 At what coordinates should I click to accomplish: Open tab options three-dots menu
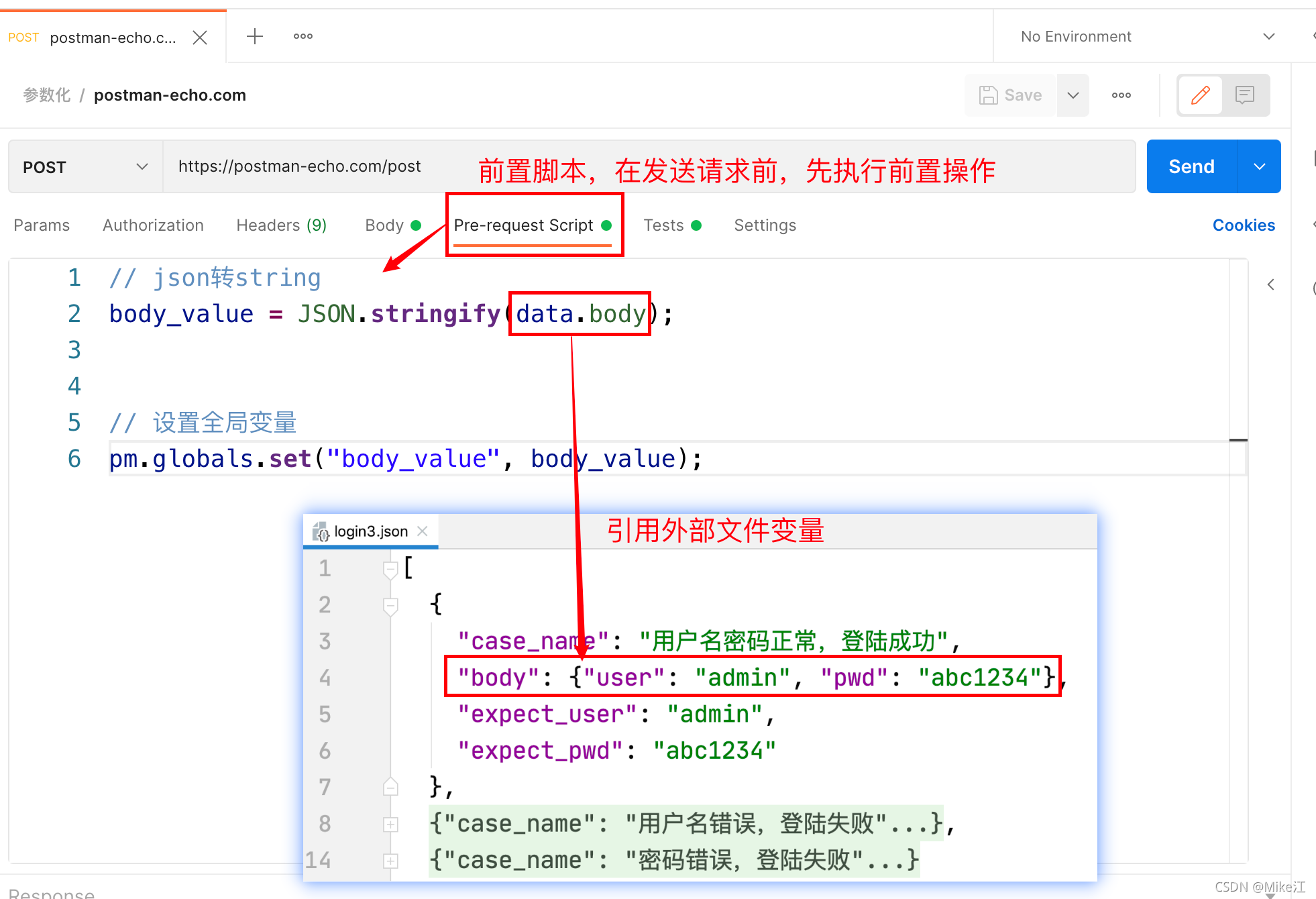303,36
